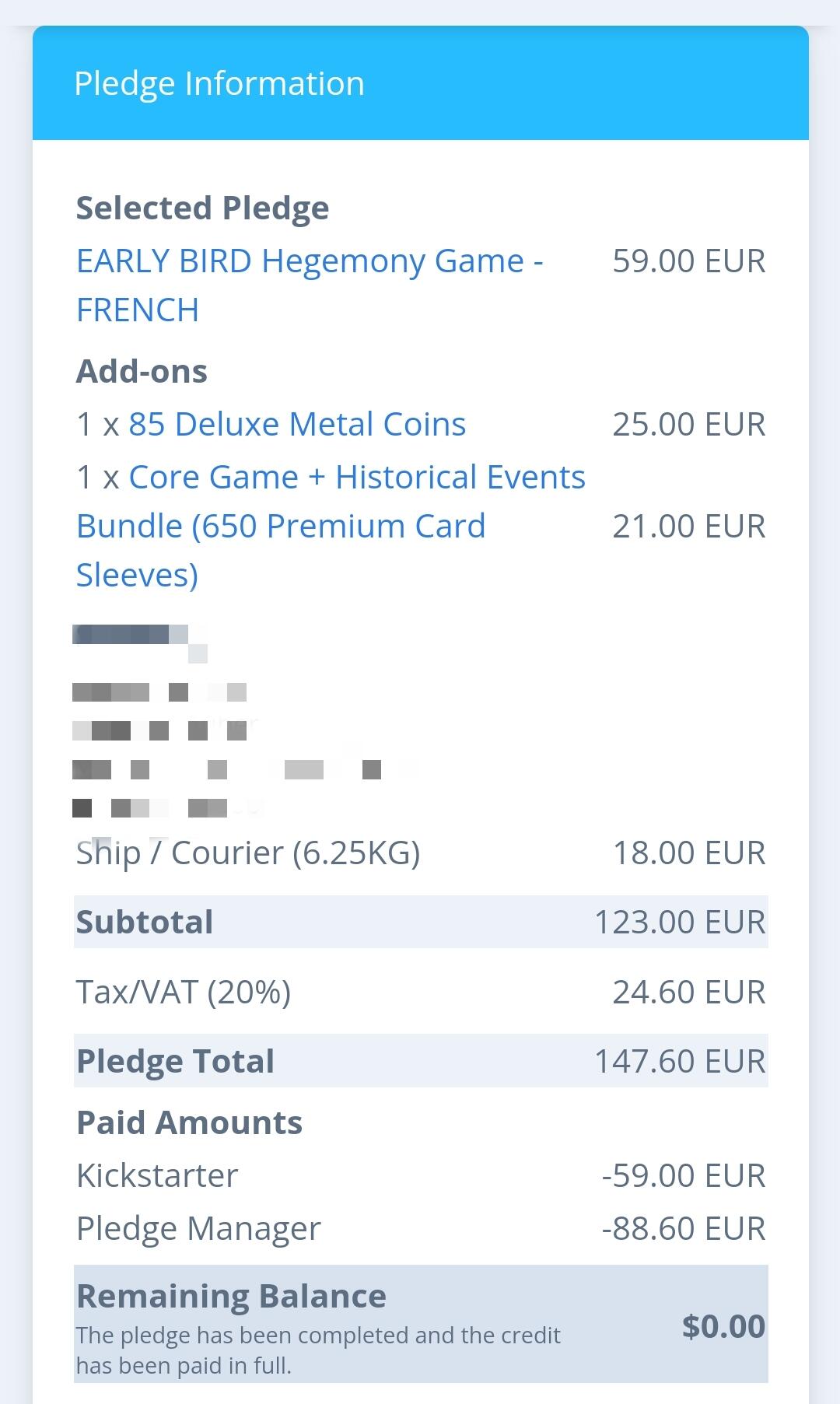
Task: Click the Remaining Balance heading
Action: point(231,1297)
